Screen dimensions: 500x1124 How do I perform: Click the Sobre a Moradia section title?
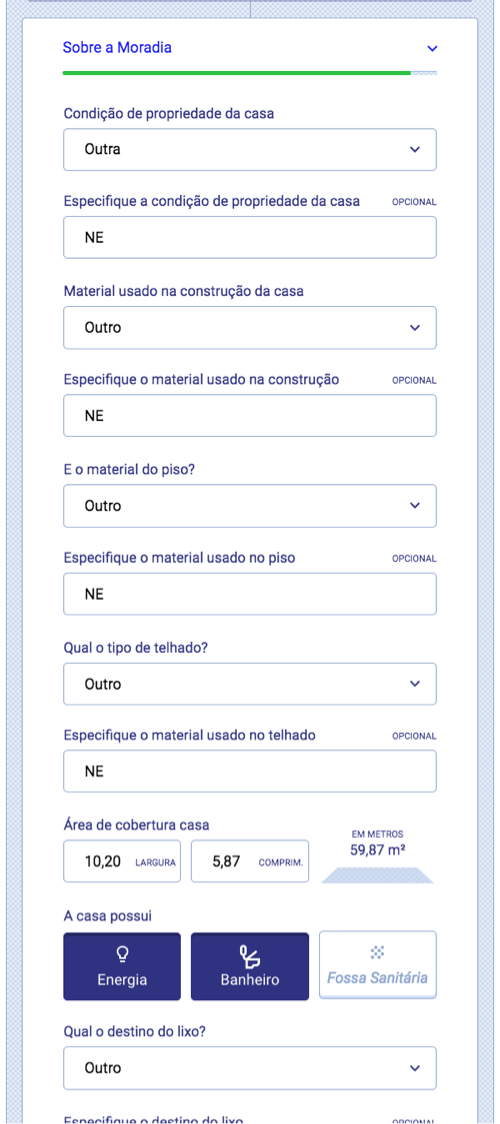117,48
